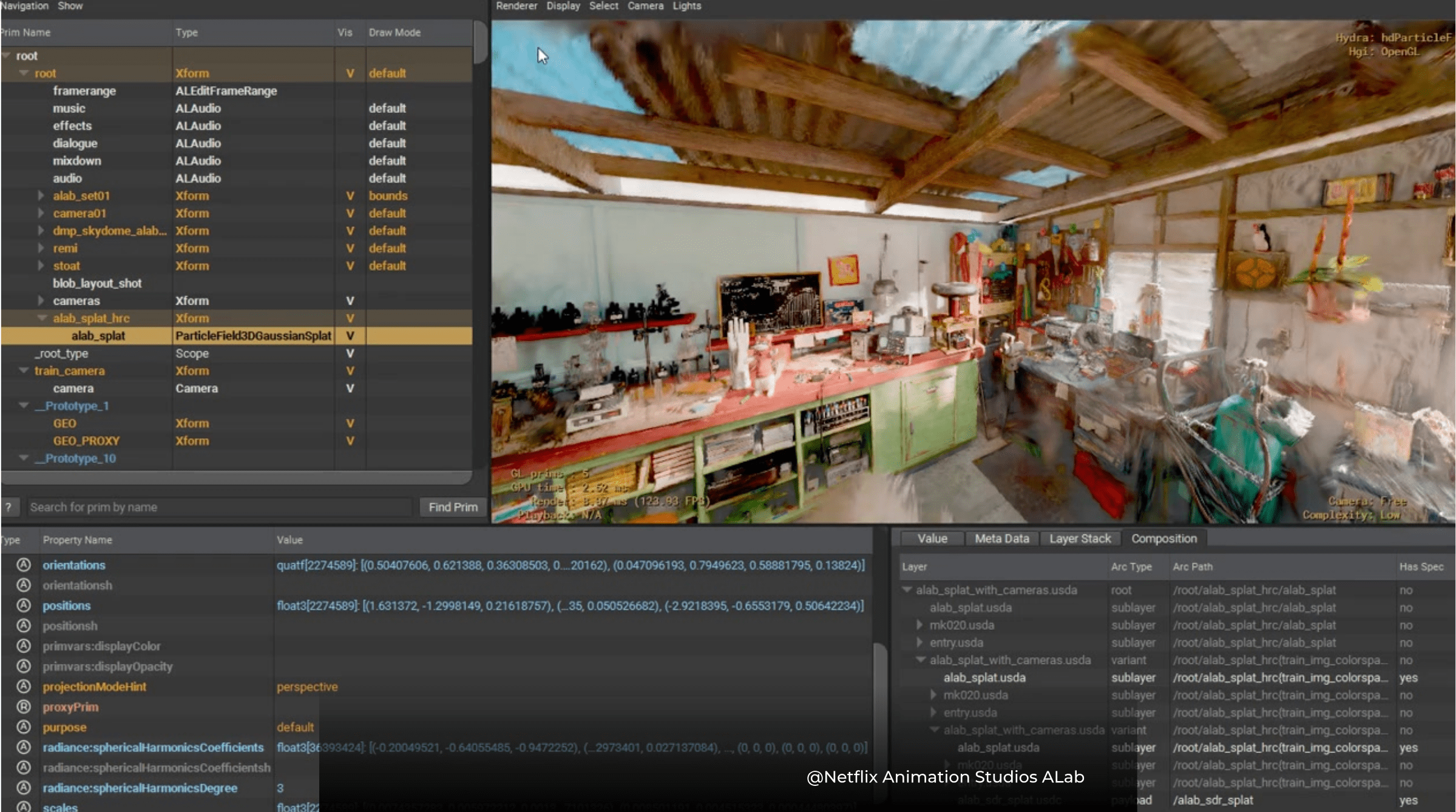Select the relationship icon next to proxyPrim
The width and height of the screenshot is (1456, 812).
click(23, 707)
